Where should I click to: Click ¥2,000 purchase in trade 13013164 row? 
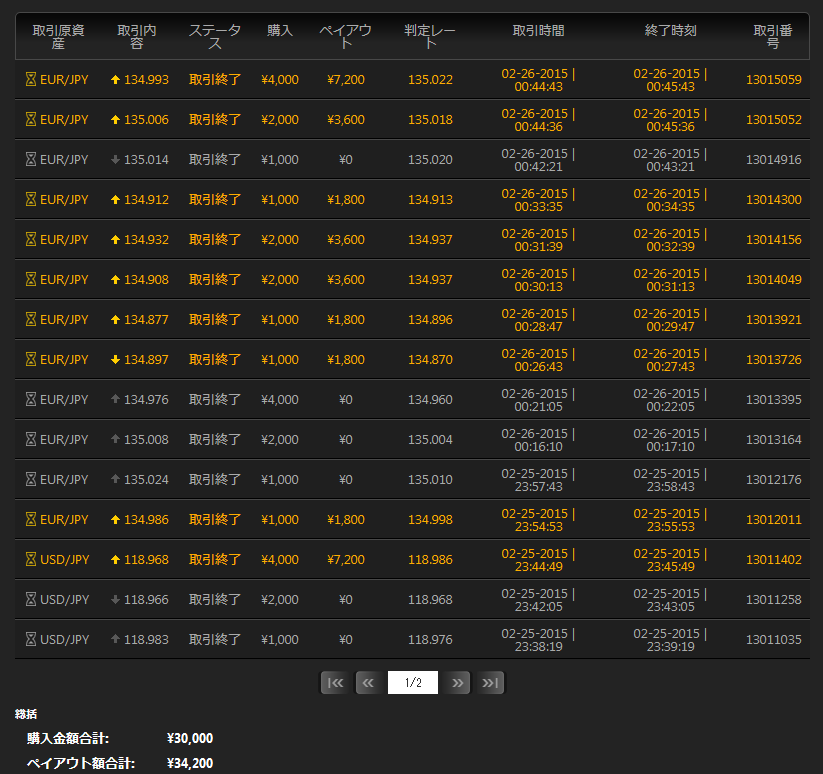pos(280,439)
